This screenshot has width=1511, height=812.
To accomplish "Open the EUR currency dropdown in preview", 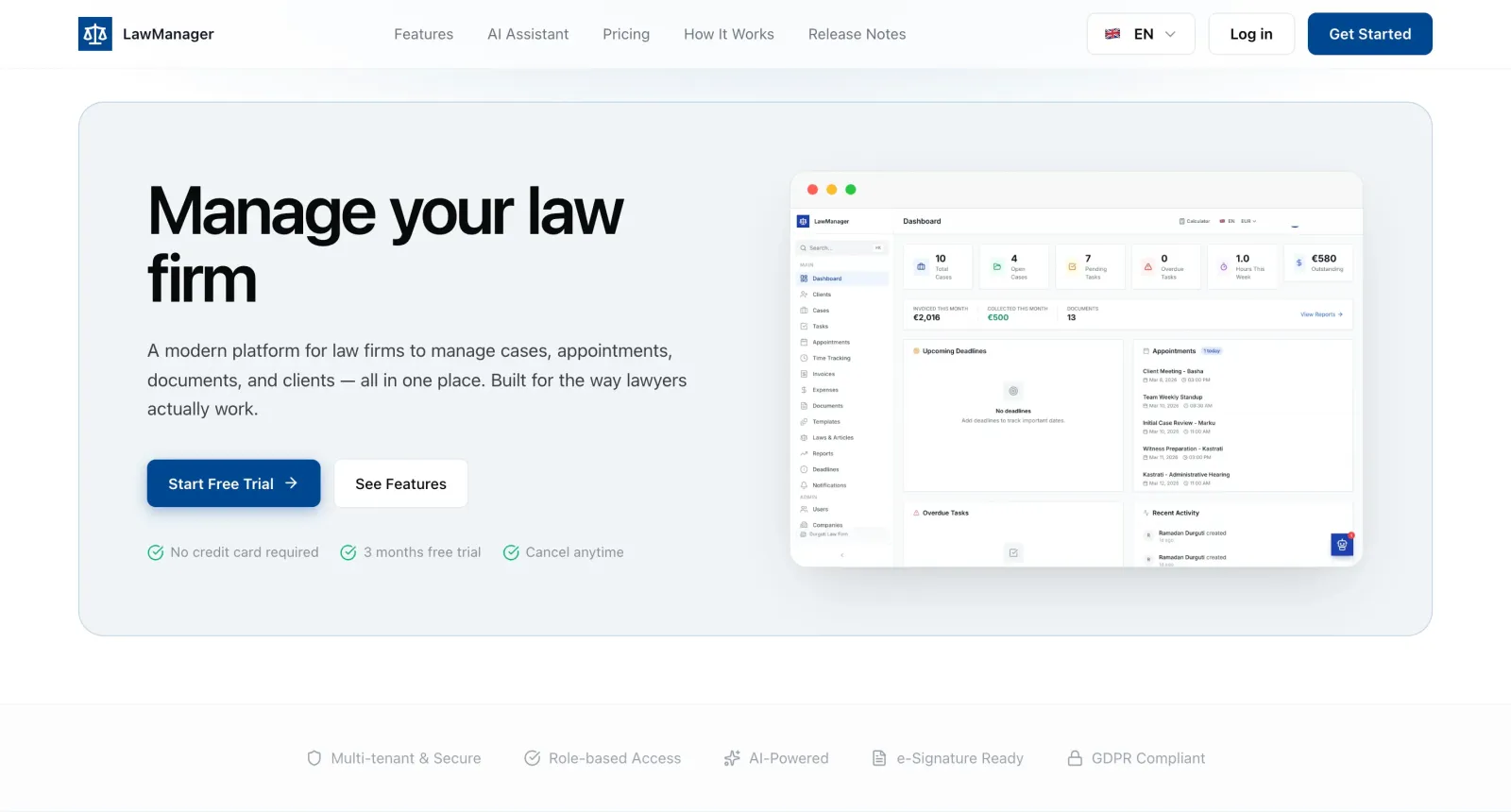I will 1248,221.
